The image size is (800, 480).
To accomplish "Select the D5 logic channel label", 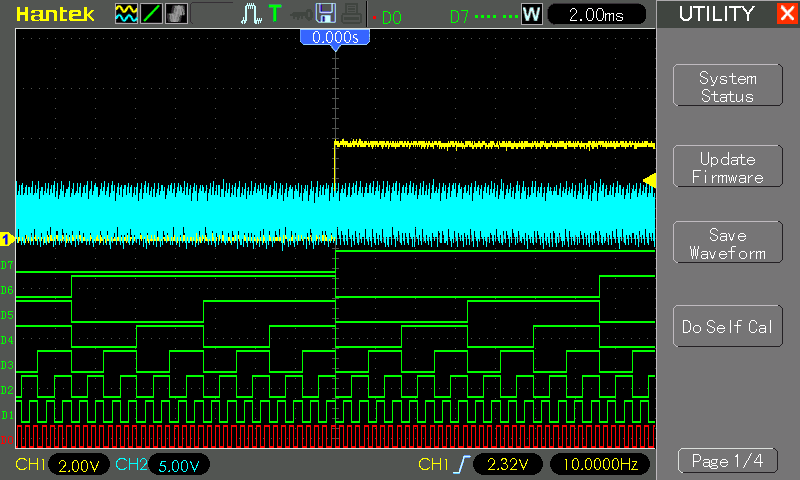I will [x=7, y=315].
